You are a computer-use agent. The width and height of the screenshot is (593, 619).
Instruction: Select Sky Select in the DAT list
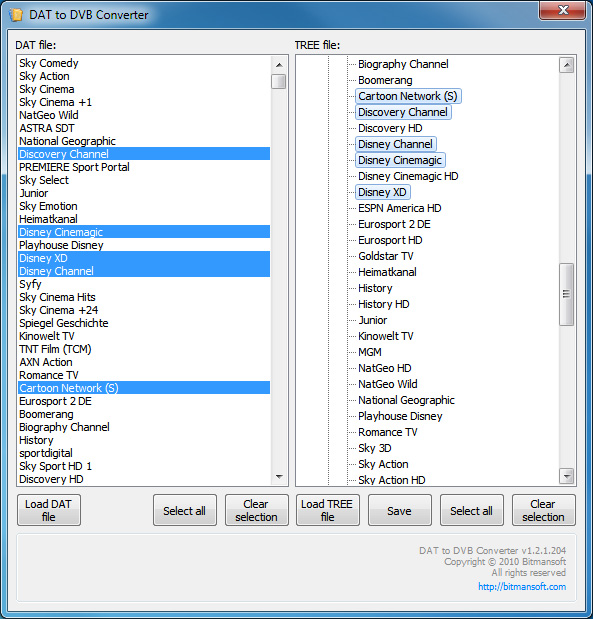(x=144, y=180)
